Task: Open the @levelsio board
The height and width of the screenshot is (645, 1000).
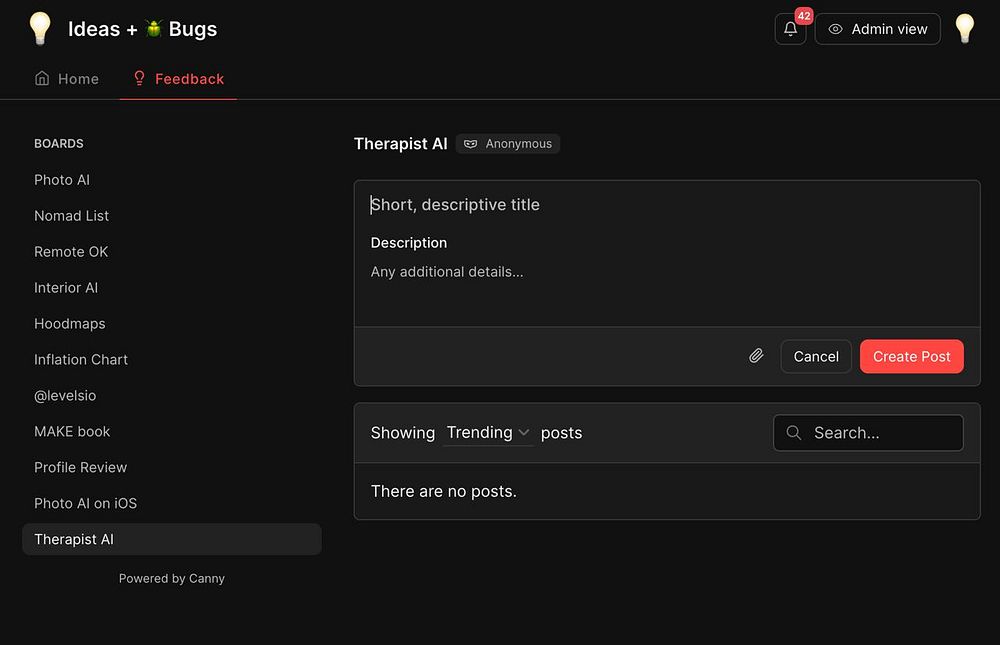Action: click(65, 396)
